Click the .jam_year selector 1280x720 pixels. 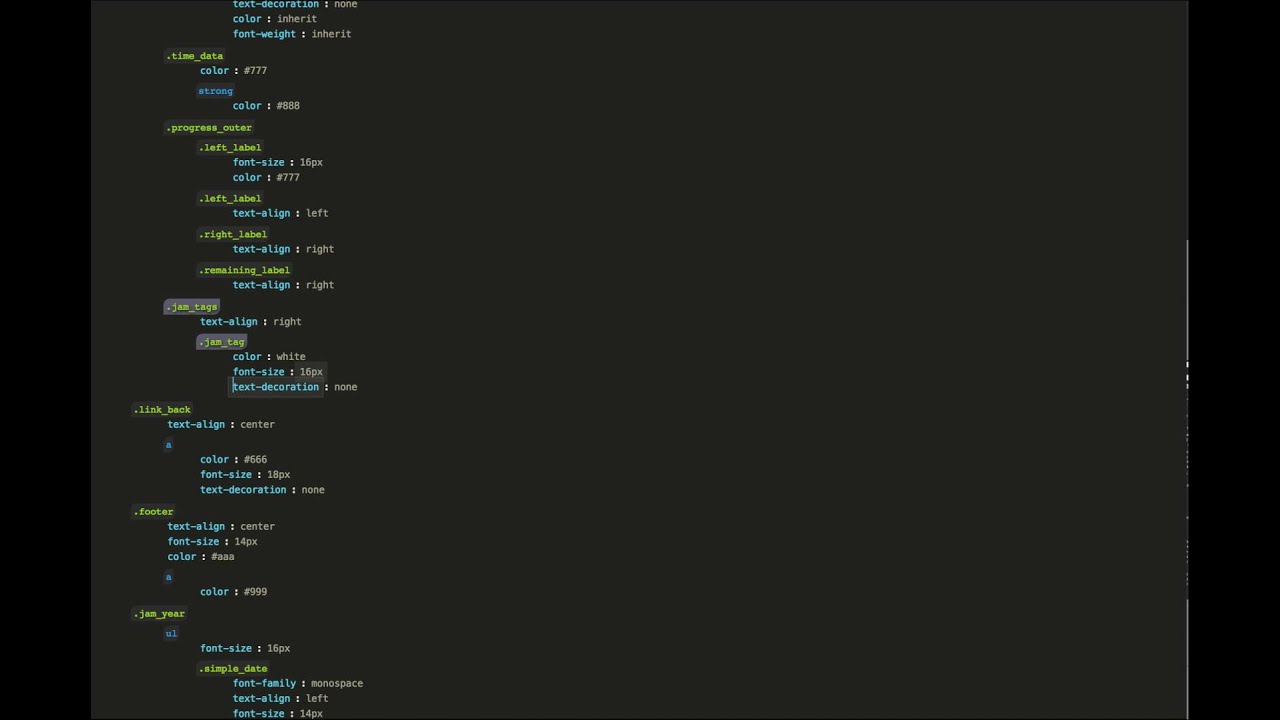(159, 614)
